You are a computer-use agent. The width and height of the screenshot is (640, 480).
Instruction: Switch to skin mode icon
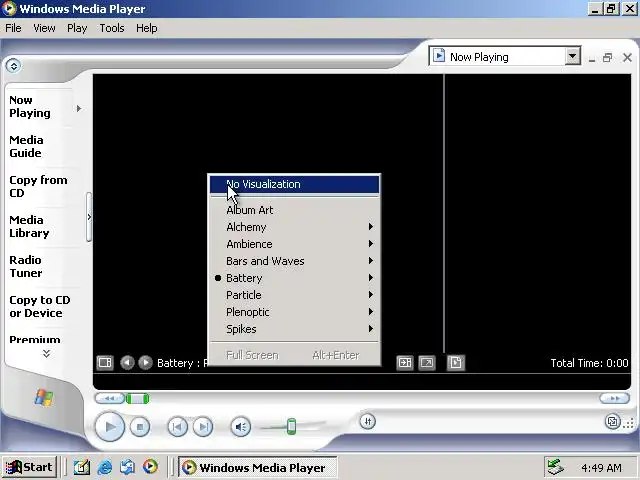612,422
